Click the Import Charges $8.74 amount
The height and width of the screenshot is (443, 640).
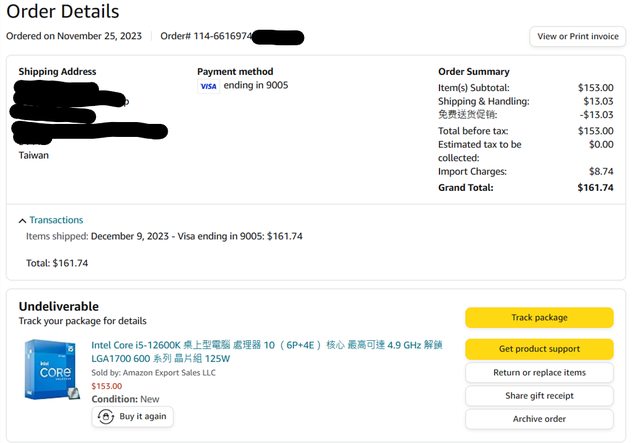click(x=601, y=172)
